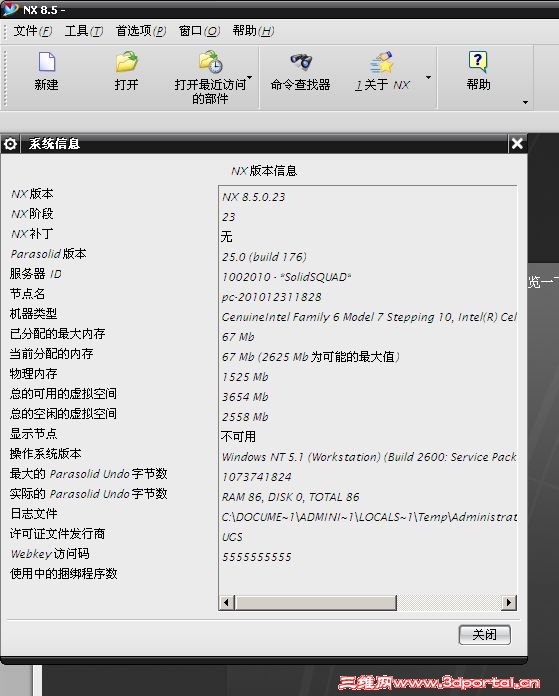Expand the recent parts dropdown arrow

tap(250, 78)
